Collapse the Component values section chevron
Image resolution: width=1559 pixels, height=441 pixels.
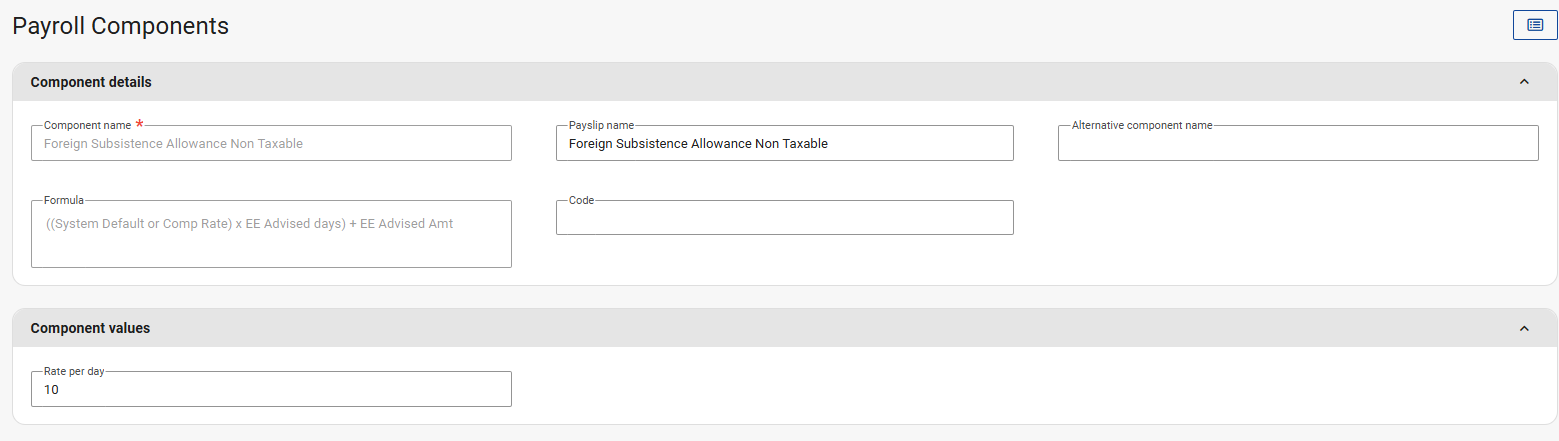1524,328
